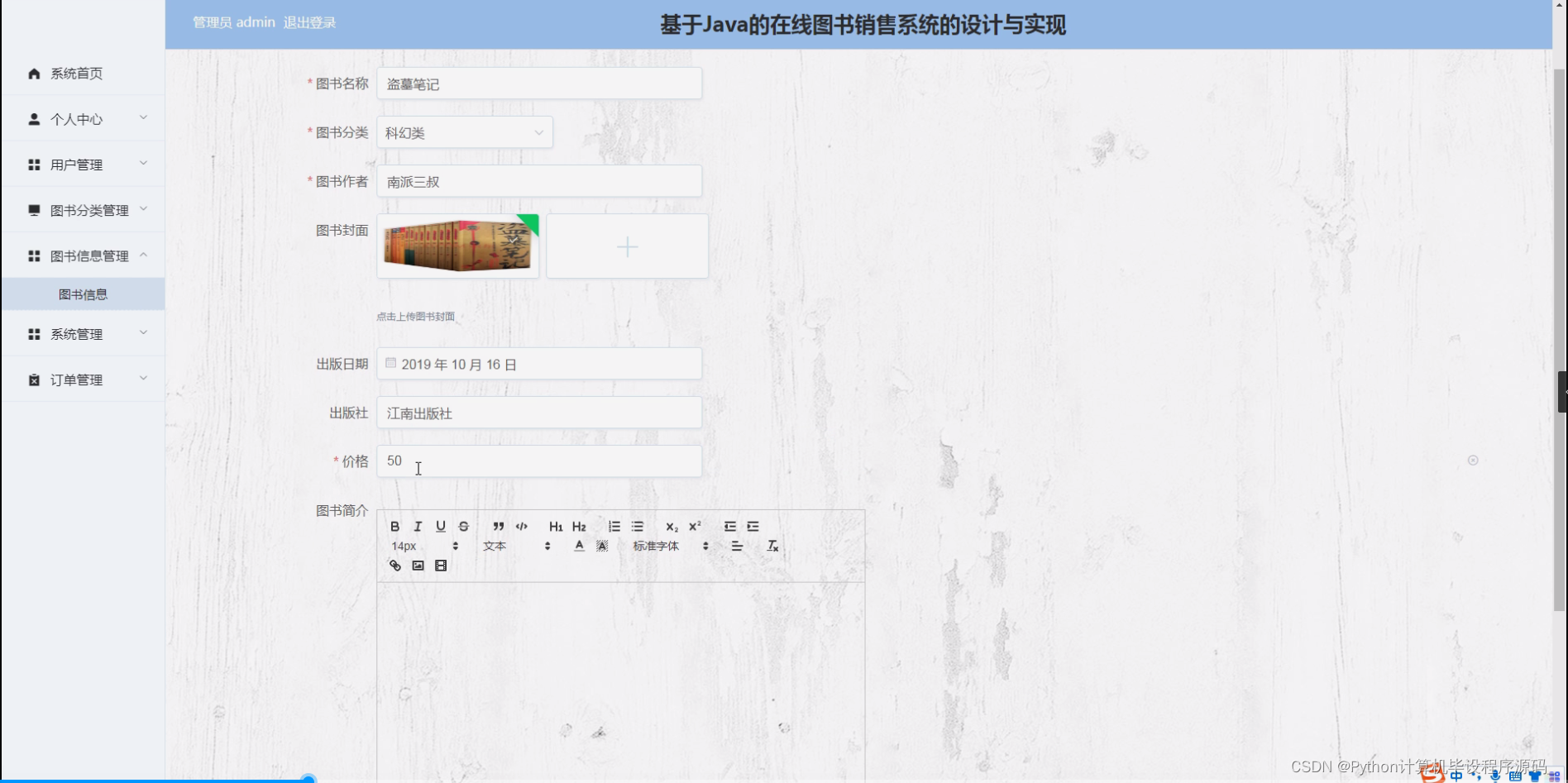Open the text color picker in the editor
1568x783 pixels.
point(579,545)
